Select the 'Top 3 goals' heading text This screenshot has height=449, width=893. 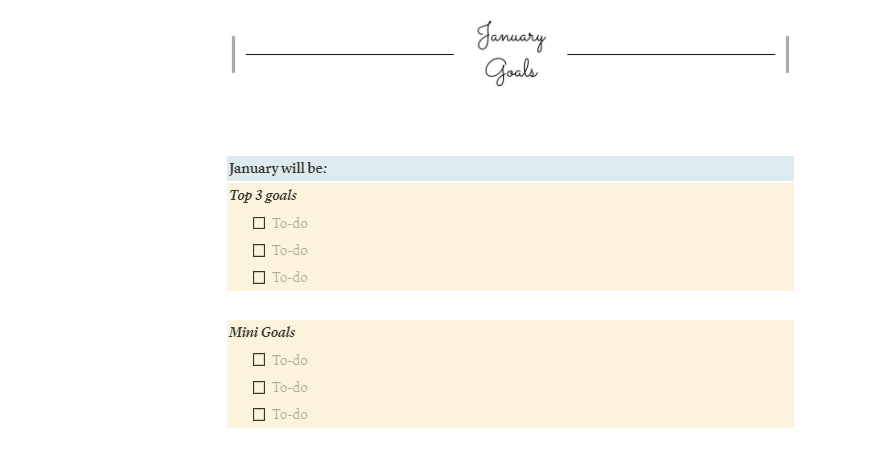pyautogui.click(x=263, y=195)
